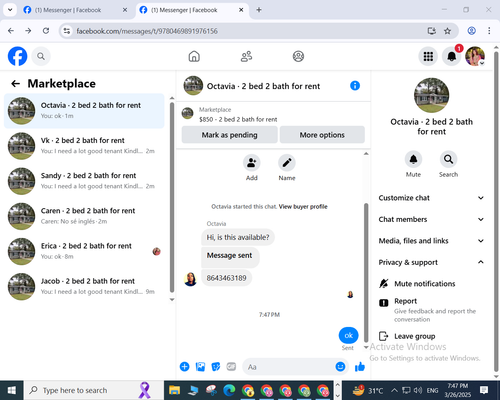Open Edge from the Windows taskbar
This screenshot has height=400, width=500.
(229, 390)
